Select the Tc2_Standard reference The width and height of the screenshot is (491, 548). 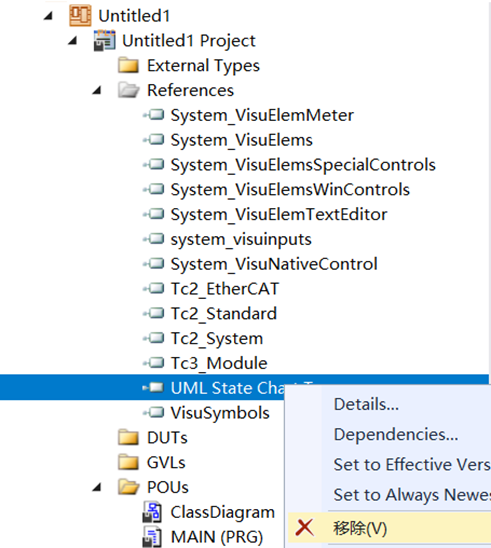point(224,313)
